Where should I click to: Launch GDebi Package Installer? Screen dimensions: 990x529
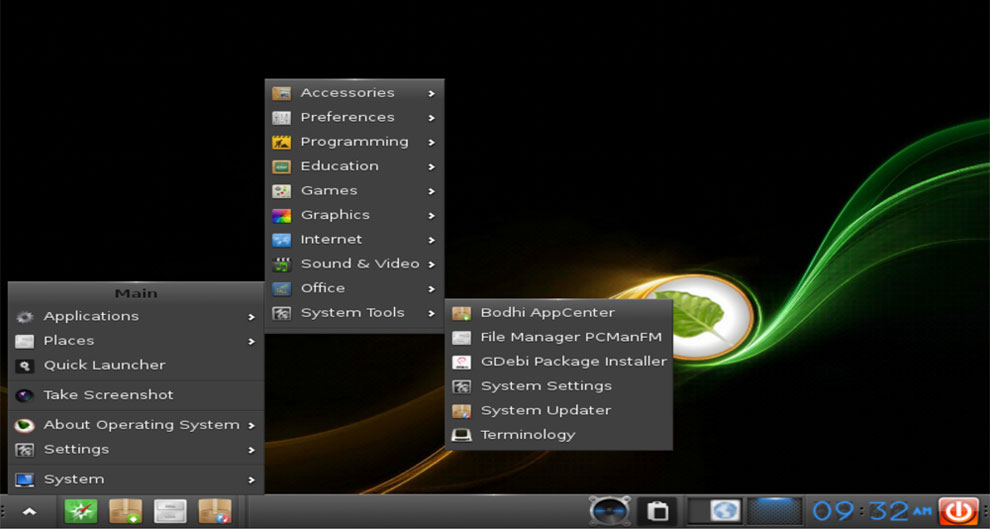(x=559, y=362)
